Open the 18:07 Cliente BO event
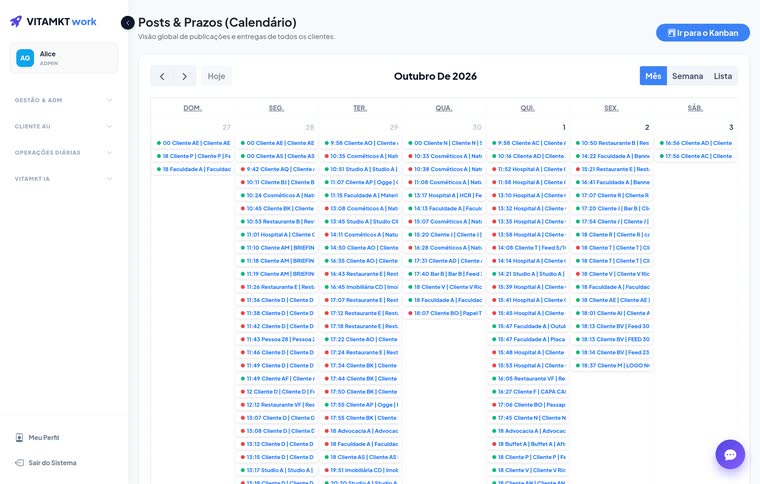The image size is (760, 484). pos(444,313)
